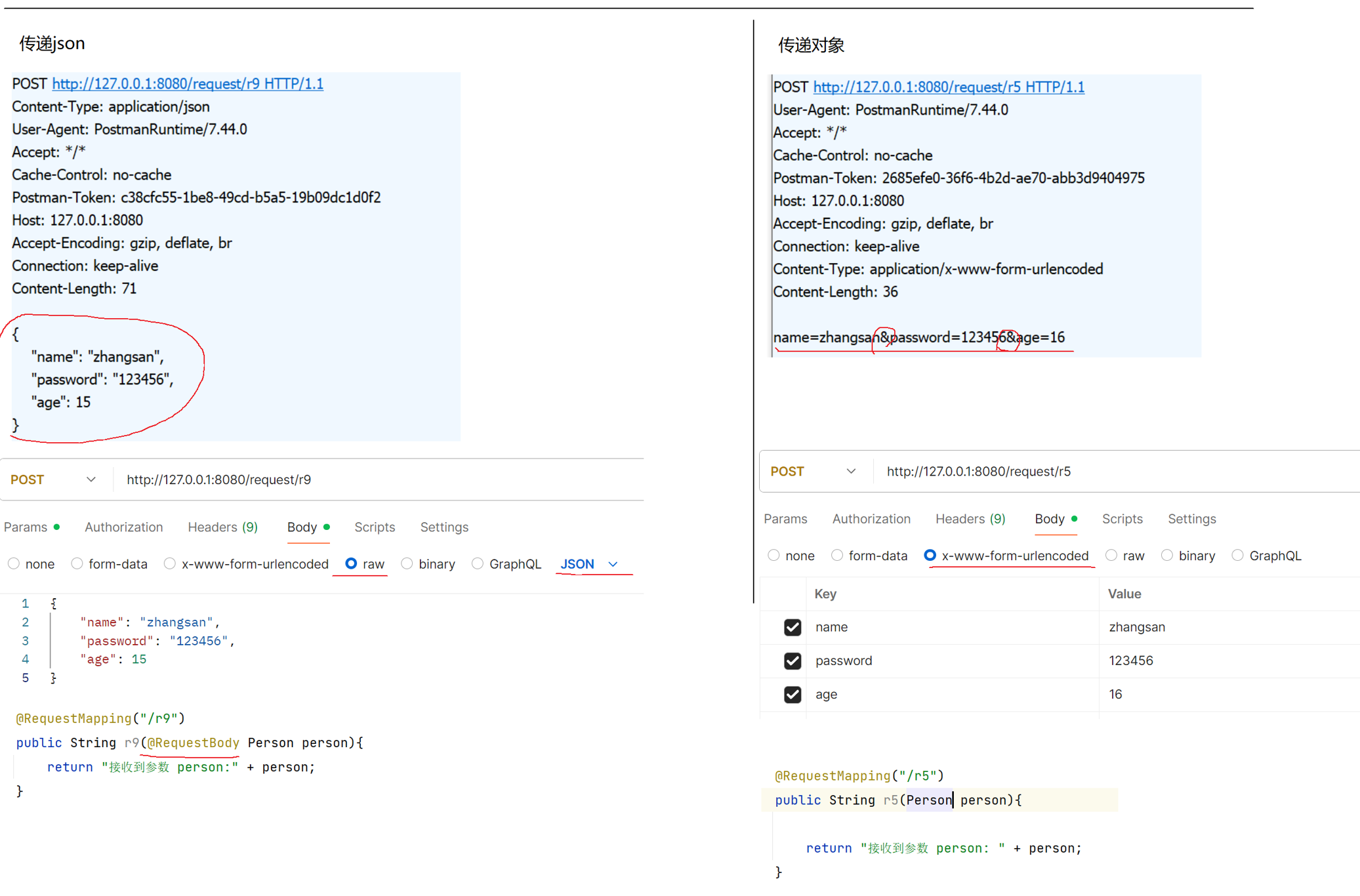Click the request/r5 HTTP/1.1 hyperlink

(949, 87)
